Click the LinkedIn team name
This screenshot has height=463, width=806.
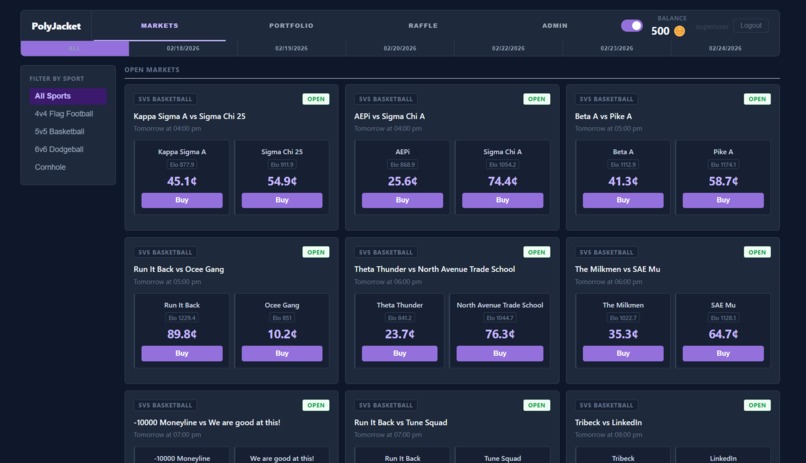[723, 458]
